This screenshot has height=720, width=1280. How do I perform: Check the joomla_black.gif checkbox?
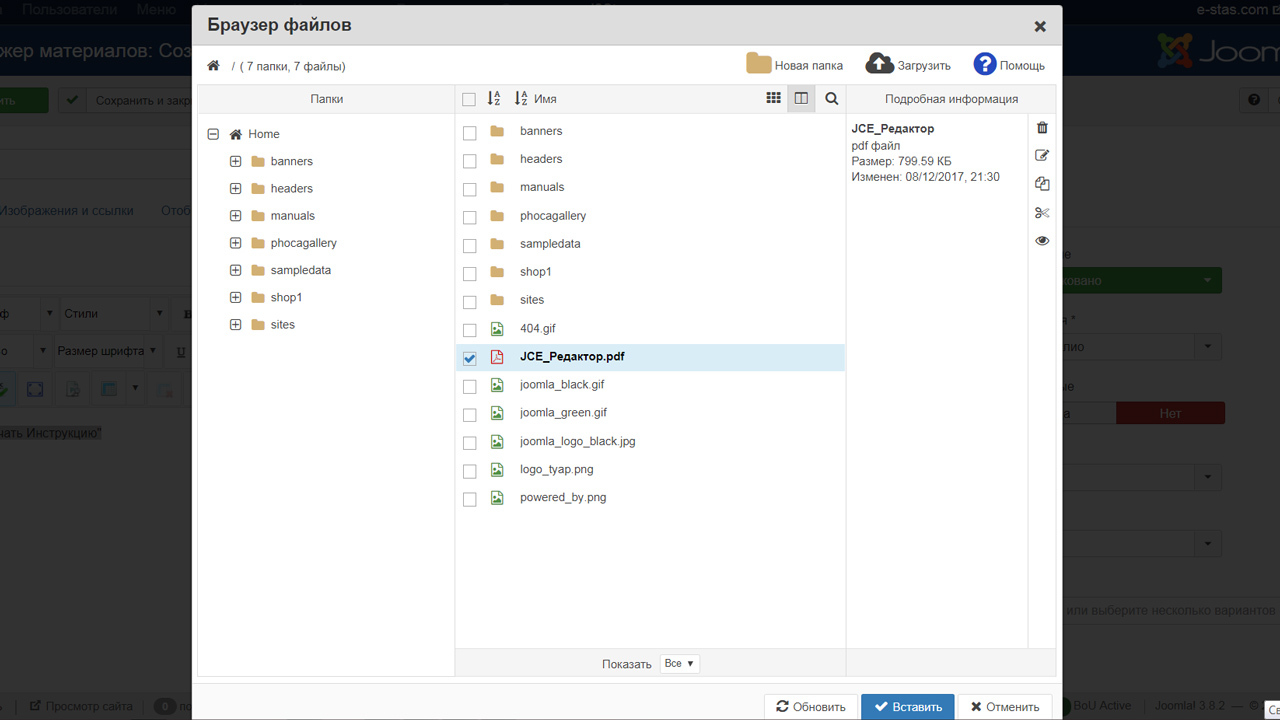(469, 386)
